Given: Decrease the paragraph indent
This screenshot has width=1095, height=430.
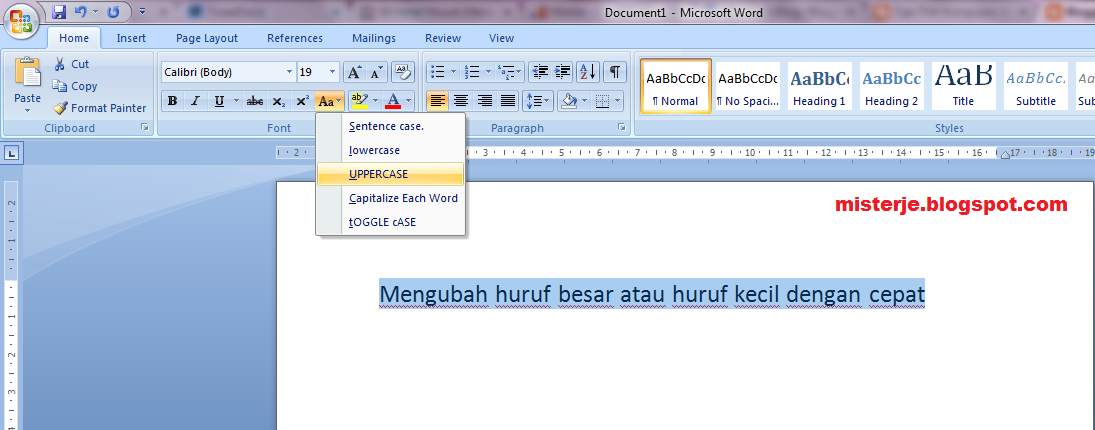Looking at the screenshot, I should click(x=539, y=72).
